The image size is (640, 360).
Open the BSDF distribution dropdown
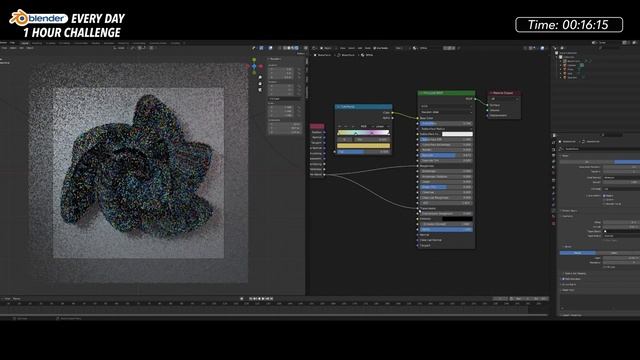click(x=446, y=106)
